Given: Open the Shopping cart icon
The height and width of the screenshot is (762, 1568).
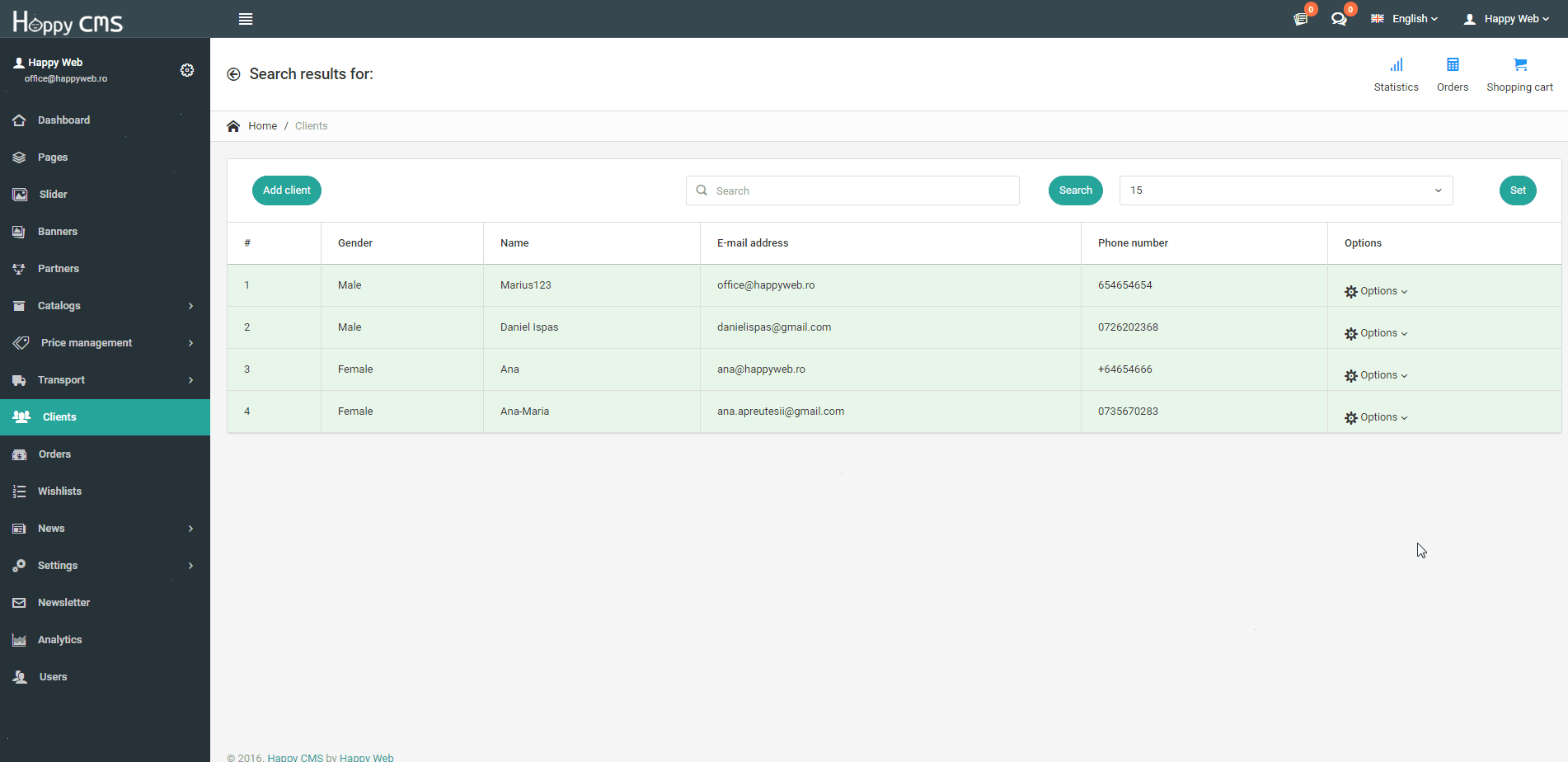Looking at the screenshot, I should click(1520, 65).
